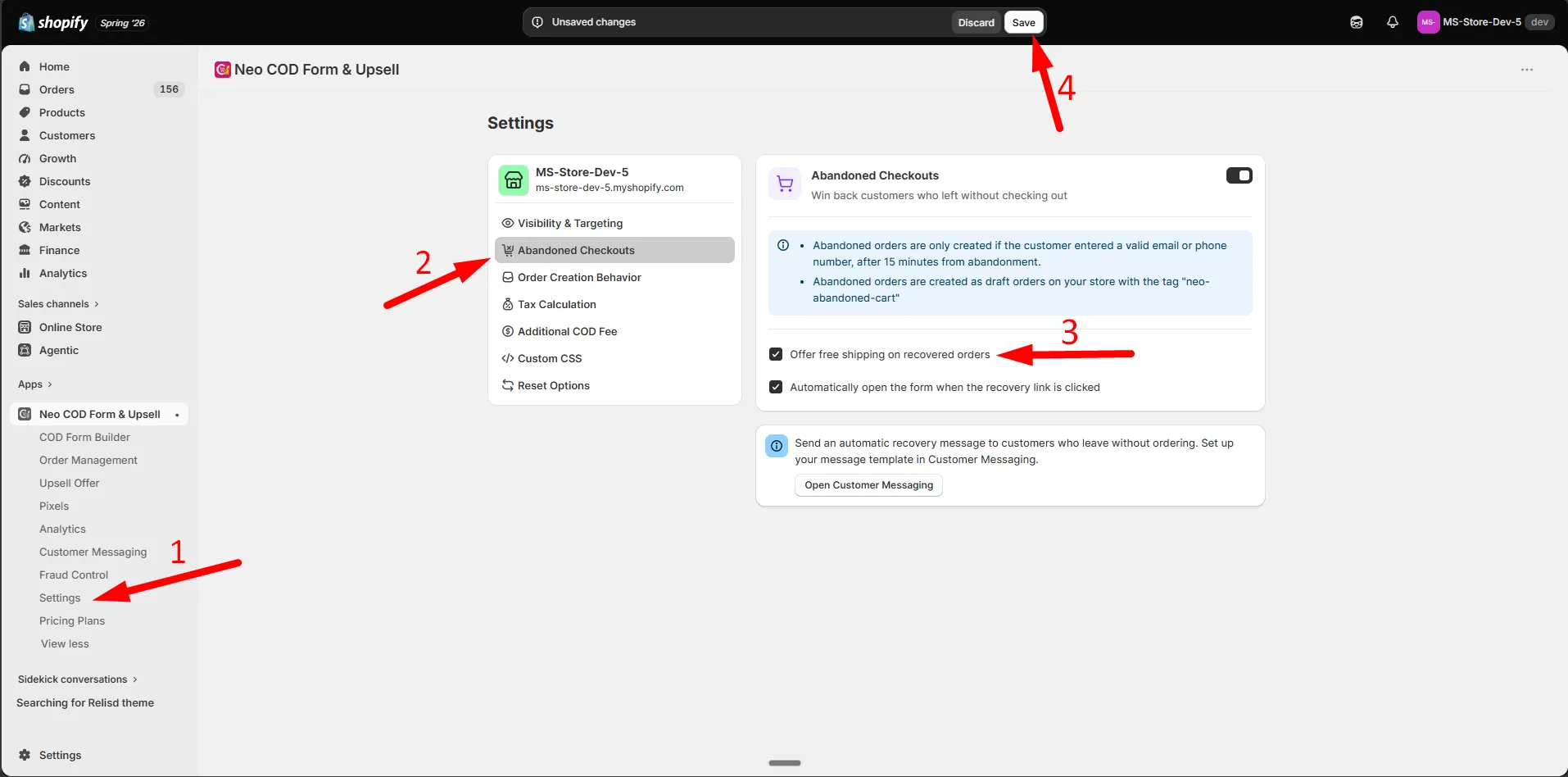Click the Agentic channel icon

click(x=25, y=350)
